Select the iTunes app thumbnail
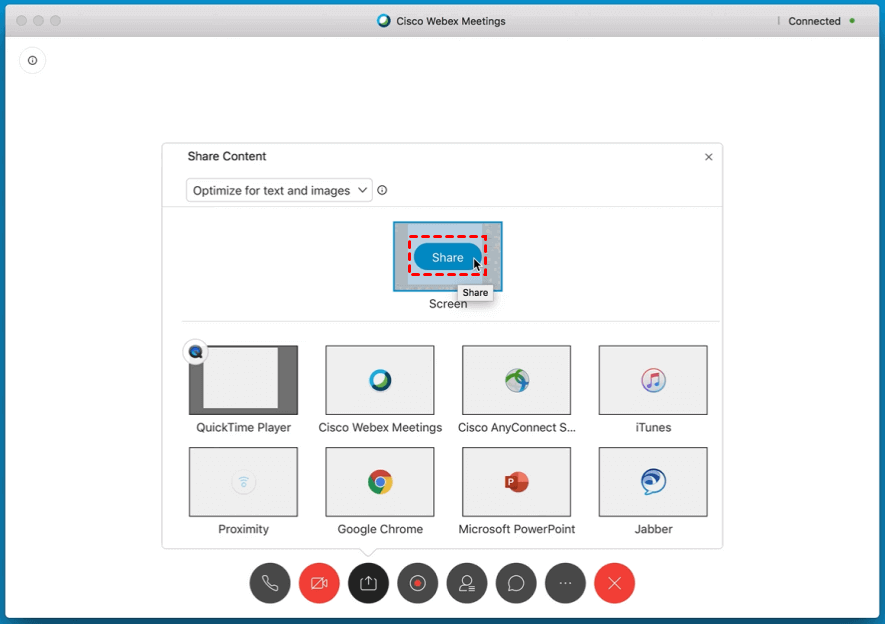This screenshot has height=624, width=885. pyautogui.click(x=653, y=380)
